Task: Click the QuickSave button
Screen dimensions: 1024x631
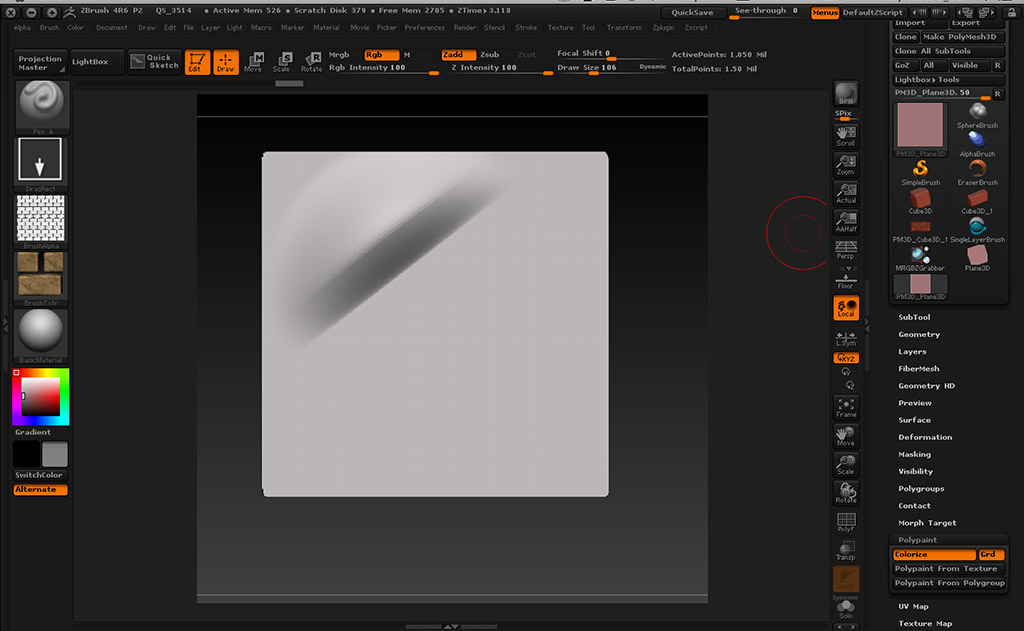Action: point(692,13)
